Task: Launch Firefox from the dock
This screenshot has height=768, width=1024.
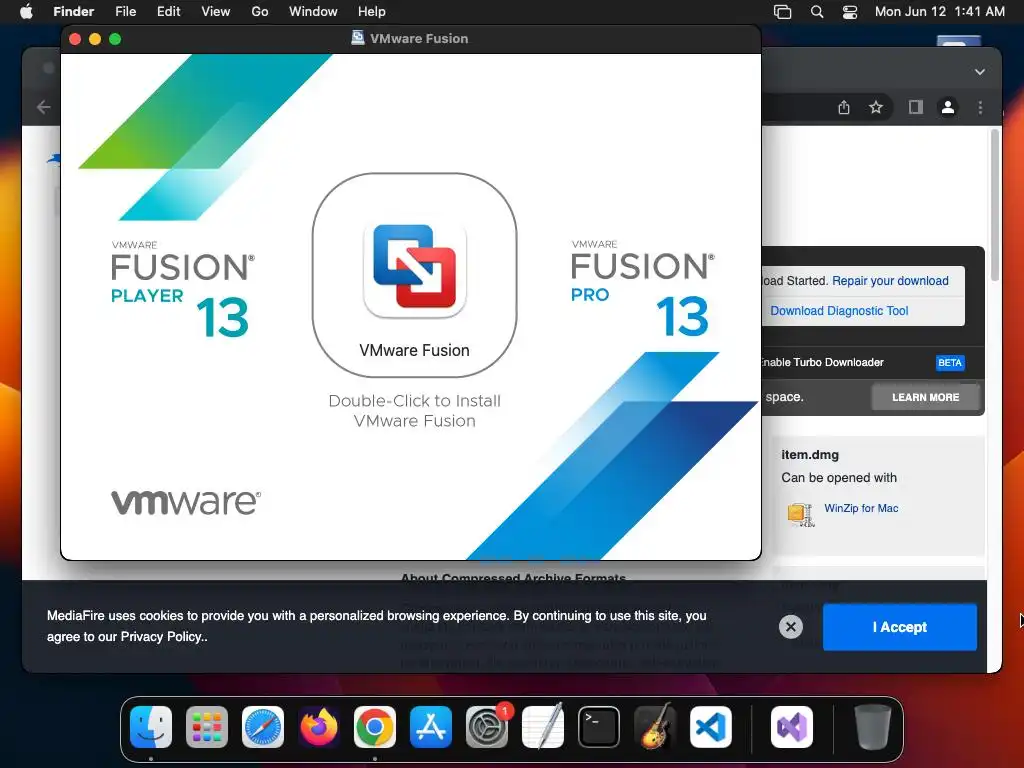Action: point(319,727)
